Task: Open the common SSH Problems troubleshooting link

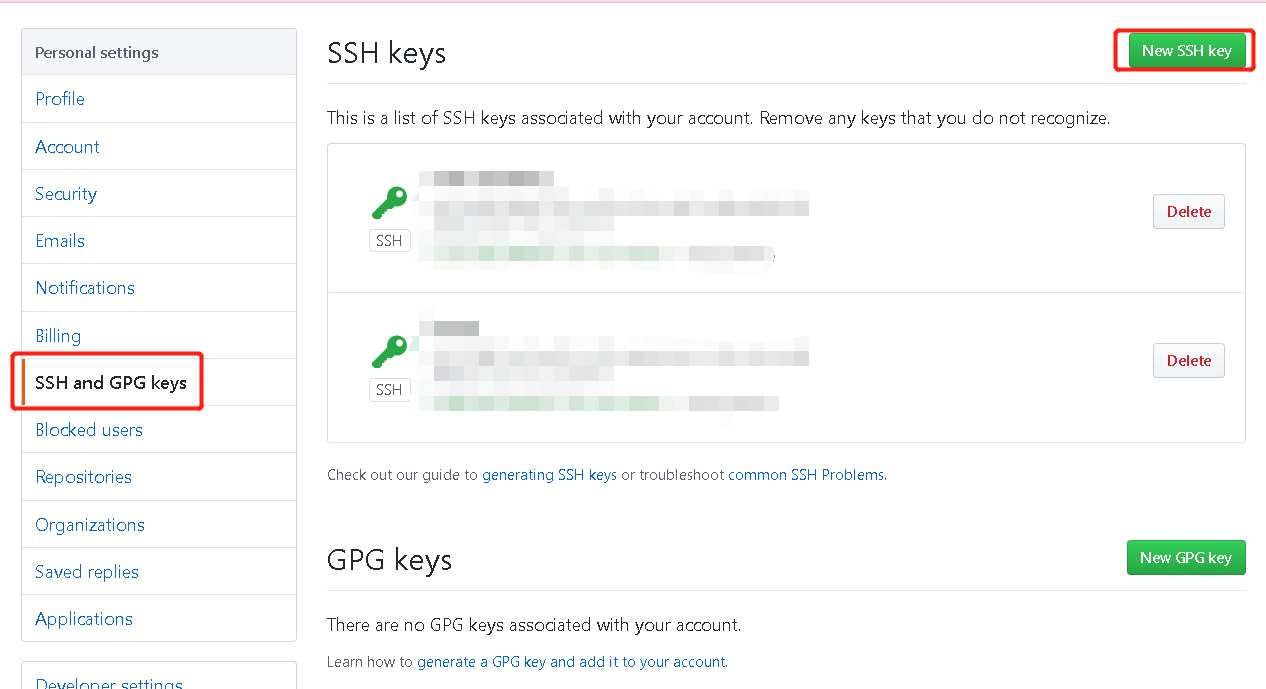Action: click(x=805, y=474)
